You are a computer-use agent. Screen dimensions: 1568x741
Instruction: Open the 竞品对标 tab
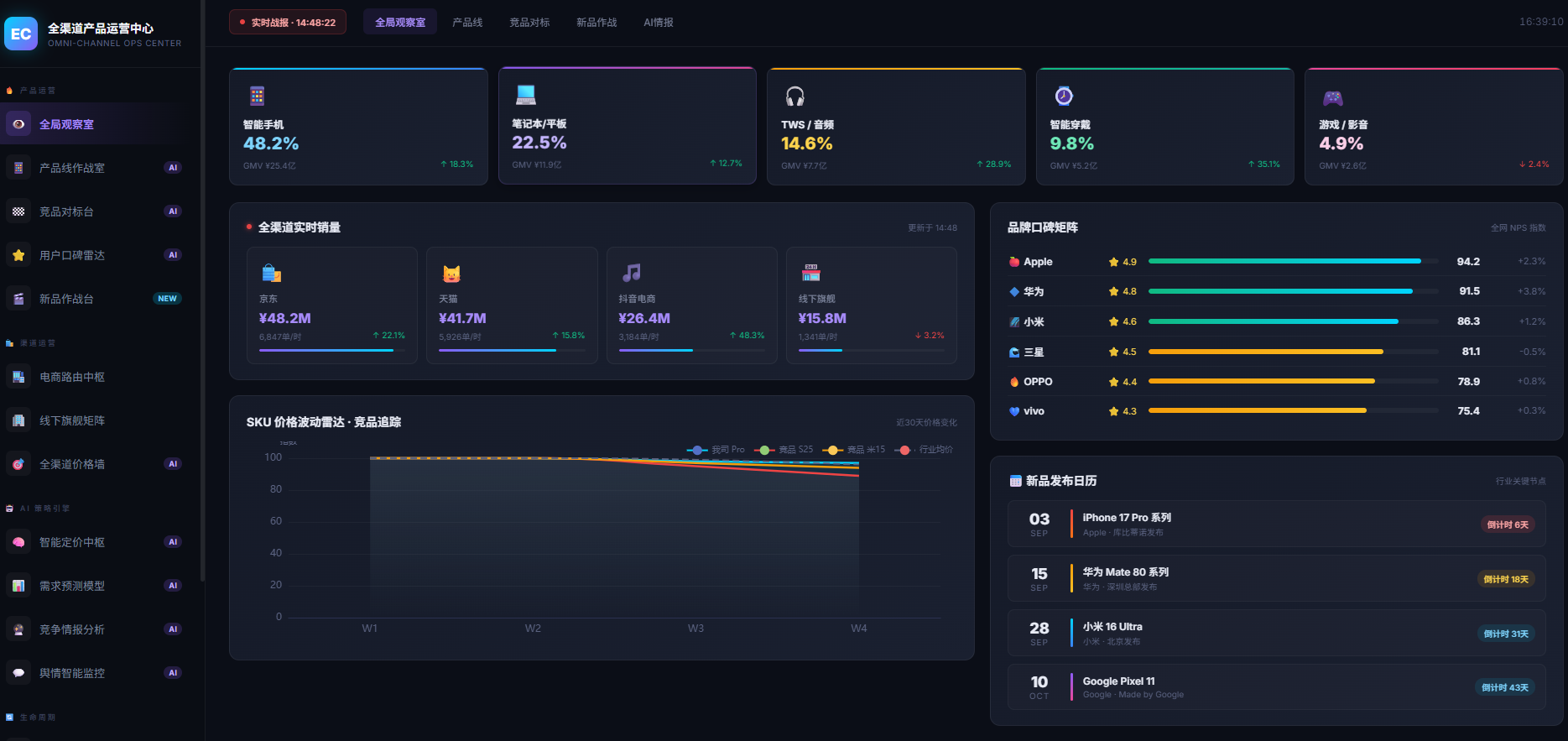pyautogui.click(x=529, y=23)
